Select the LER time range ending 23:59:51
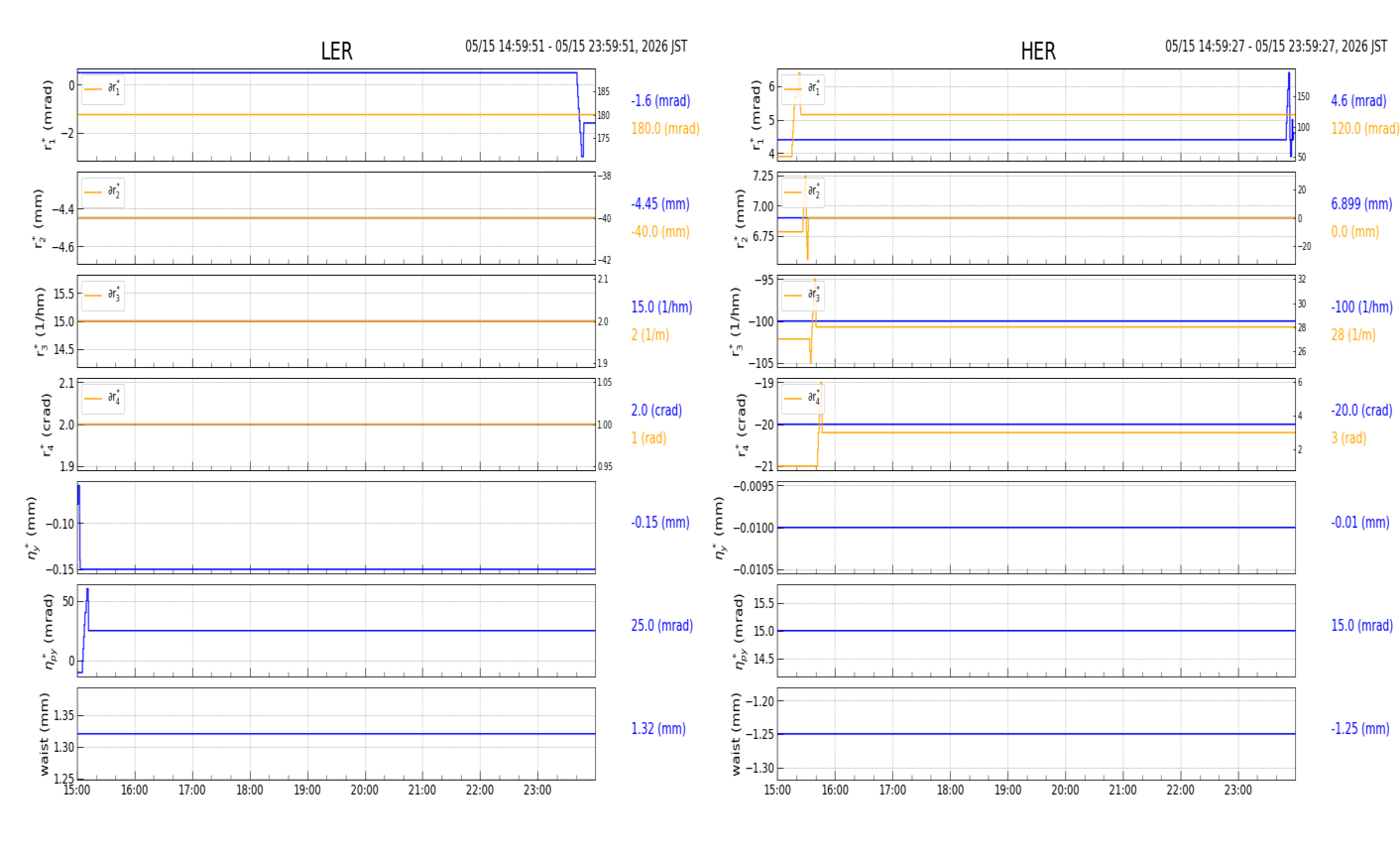Image resolution: width=1400 pixels, height=857 pixels. coord(576,47)
